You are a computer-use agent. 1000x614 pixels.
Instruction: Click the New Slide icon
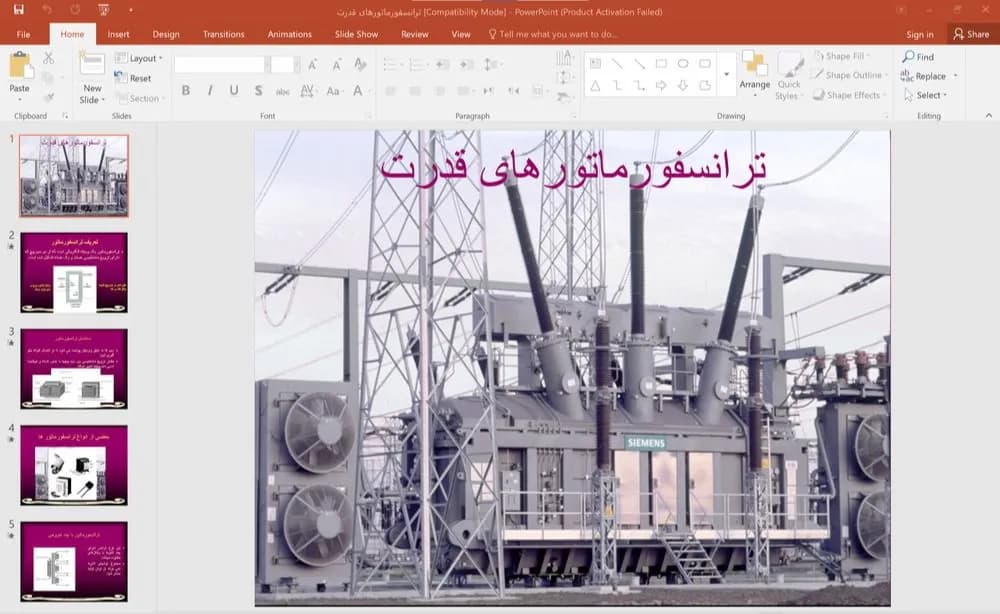[92, 64]
